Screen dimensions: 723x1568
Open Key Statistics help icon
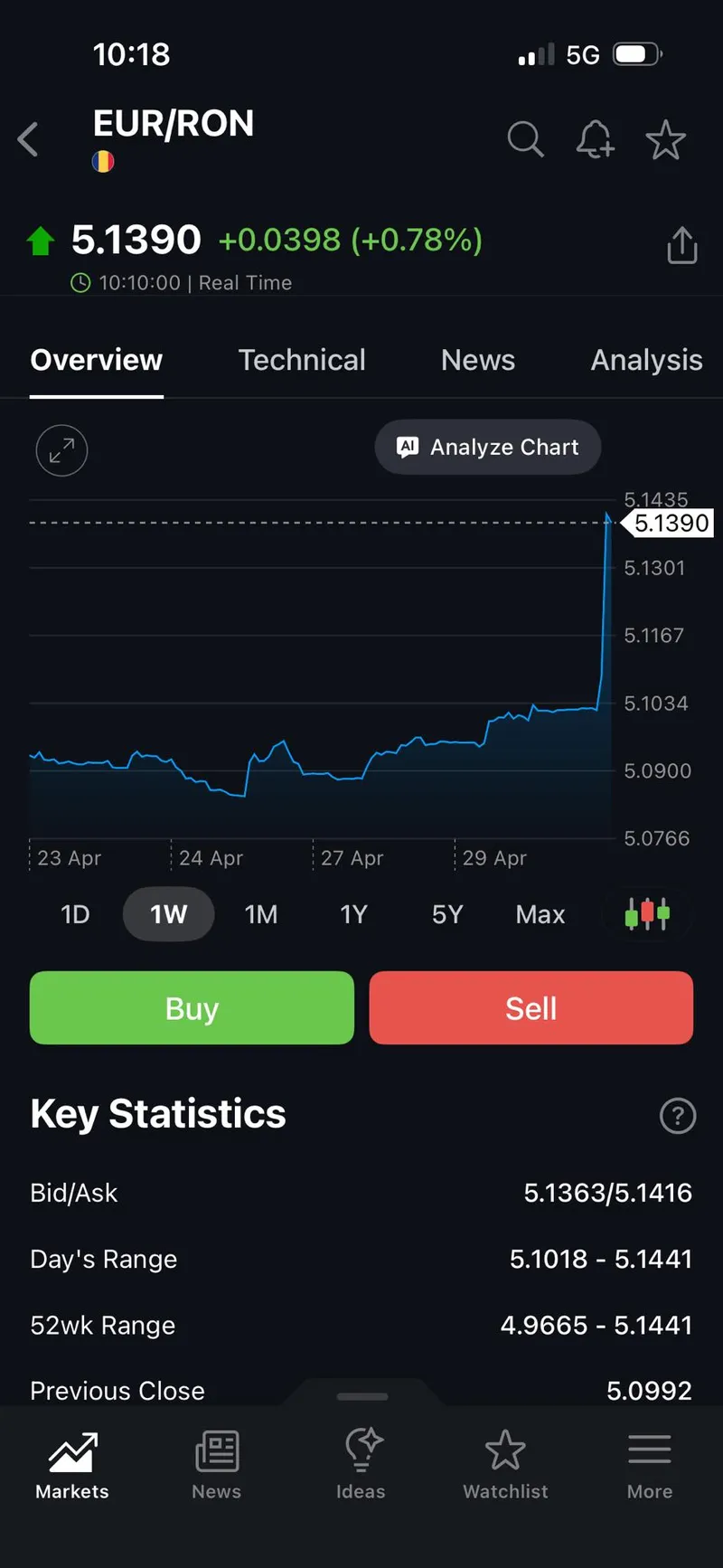[678, 1115]
